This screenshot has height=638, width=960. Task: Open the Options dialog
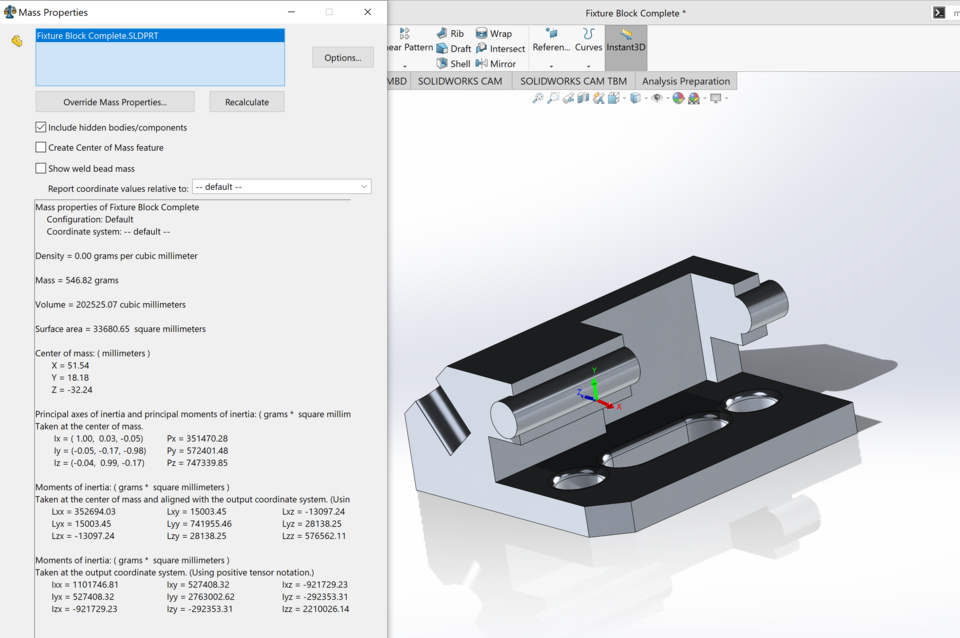point(342,57)
